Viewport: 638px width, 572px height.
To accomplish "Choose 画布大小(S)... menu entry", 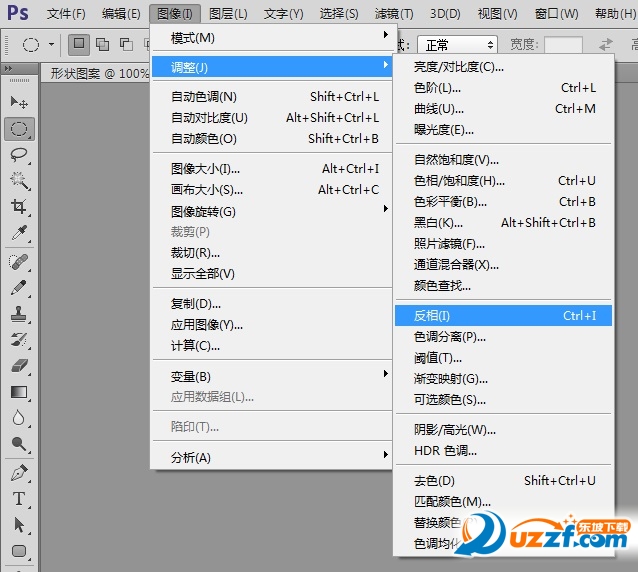I will coord(272,190).
